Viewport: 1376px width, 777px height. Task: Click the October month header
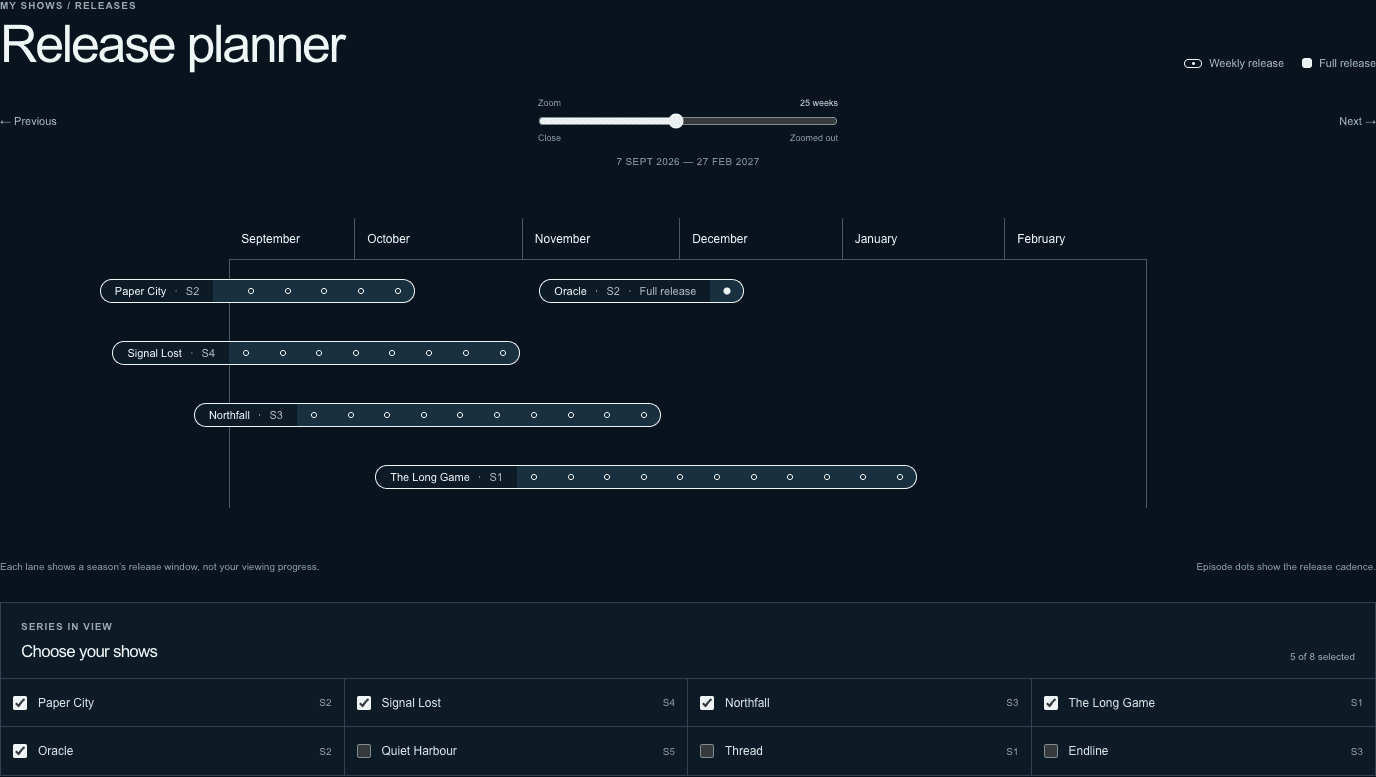click(x=389, y=239)
